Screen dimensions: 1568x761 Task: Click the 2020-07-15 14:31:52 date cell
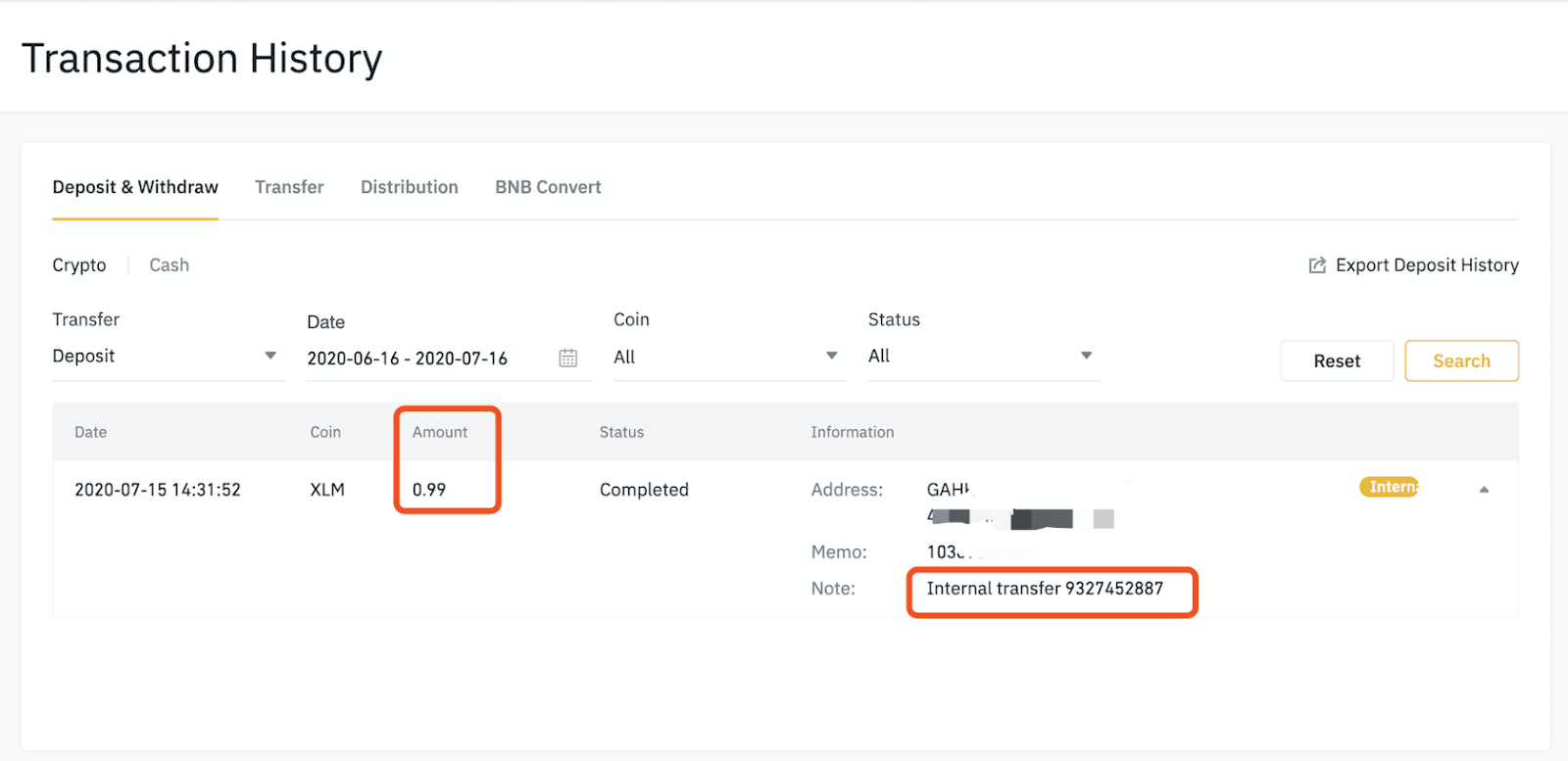click(158, 490)
